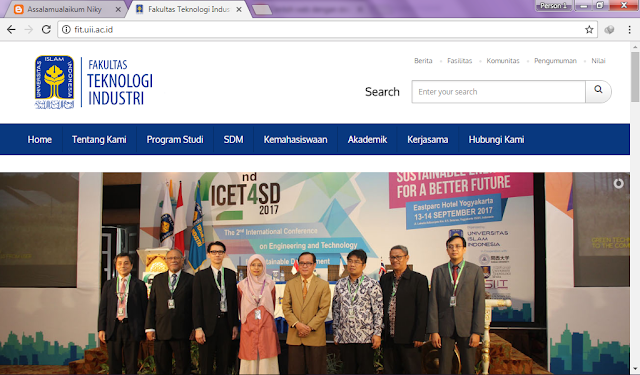Viewport: 640px width, 375px height.
Task: Follow the Pengumuman link
Action: coord(556,61)
